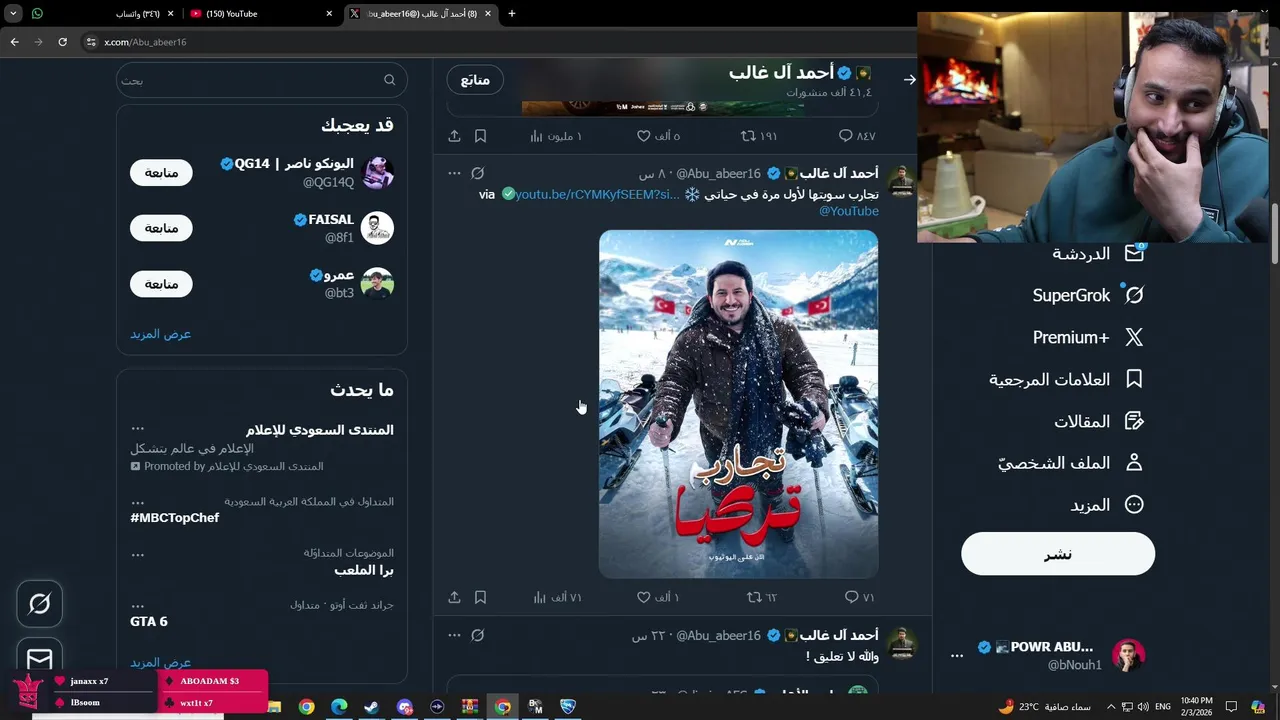Reload the page in the browser
Image resolution: width=1280 pixels, height=720 pixels.
point(62,42)
